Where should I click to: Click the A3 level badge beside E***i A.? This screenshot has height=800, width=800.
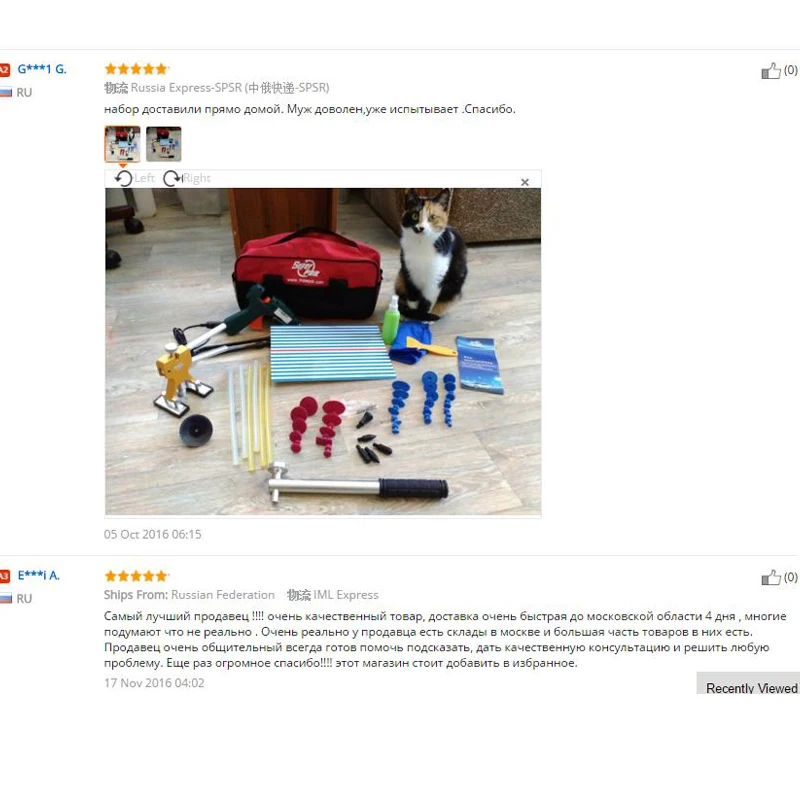[x=5, y=576]
